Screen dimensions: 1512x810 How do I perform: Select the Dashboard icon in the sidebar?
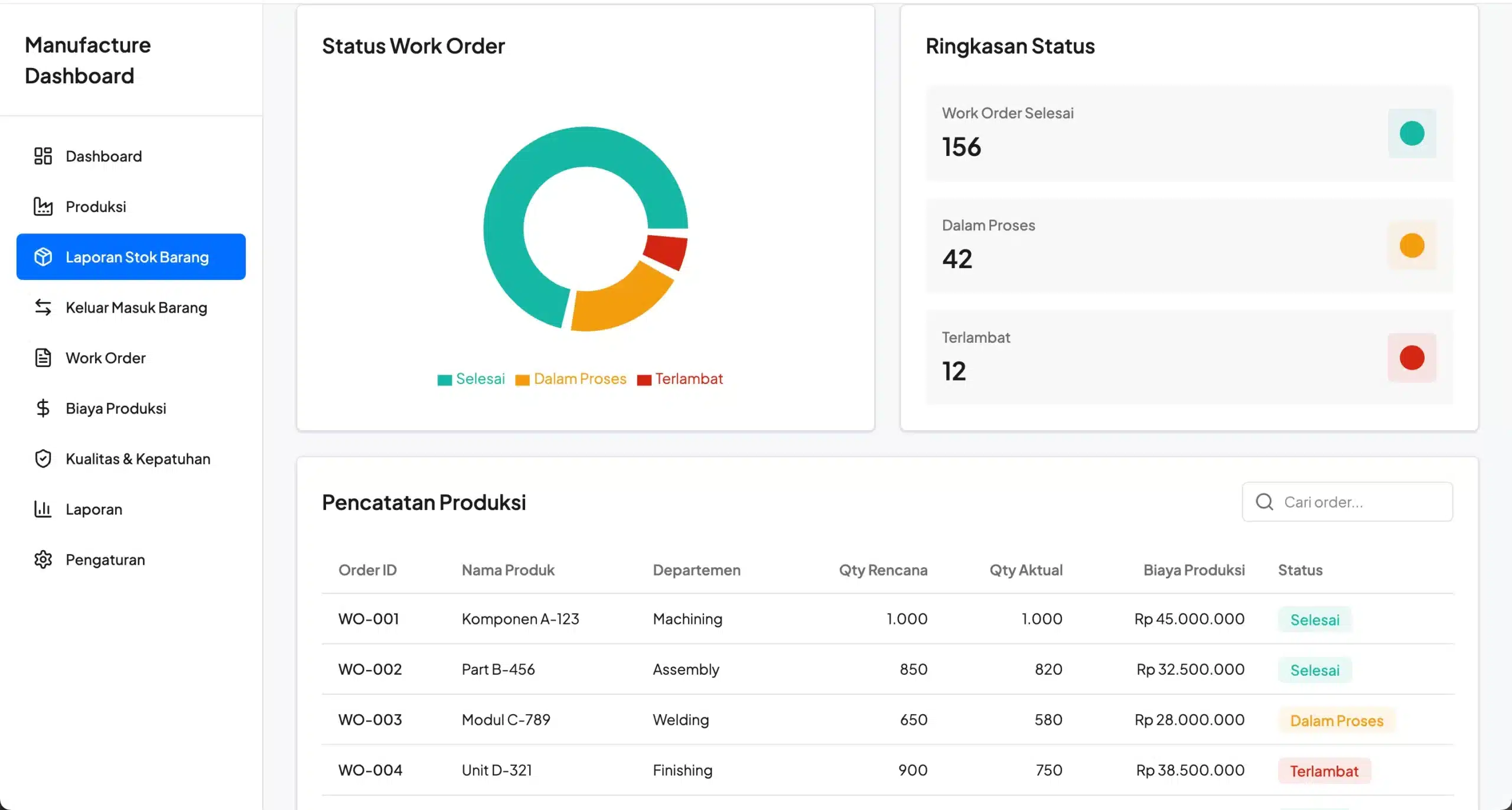tap(43, 155)
